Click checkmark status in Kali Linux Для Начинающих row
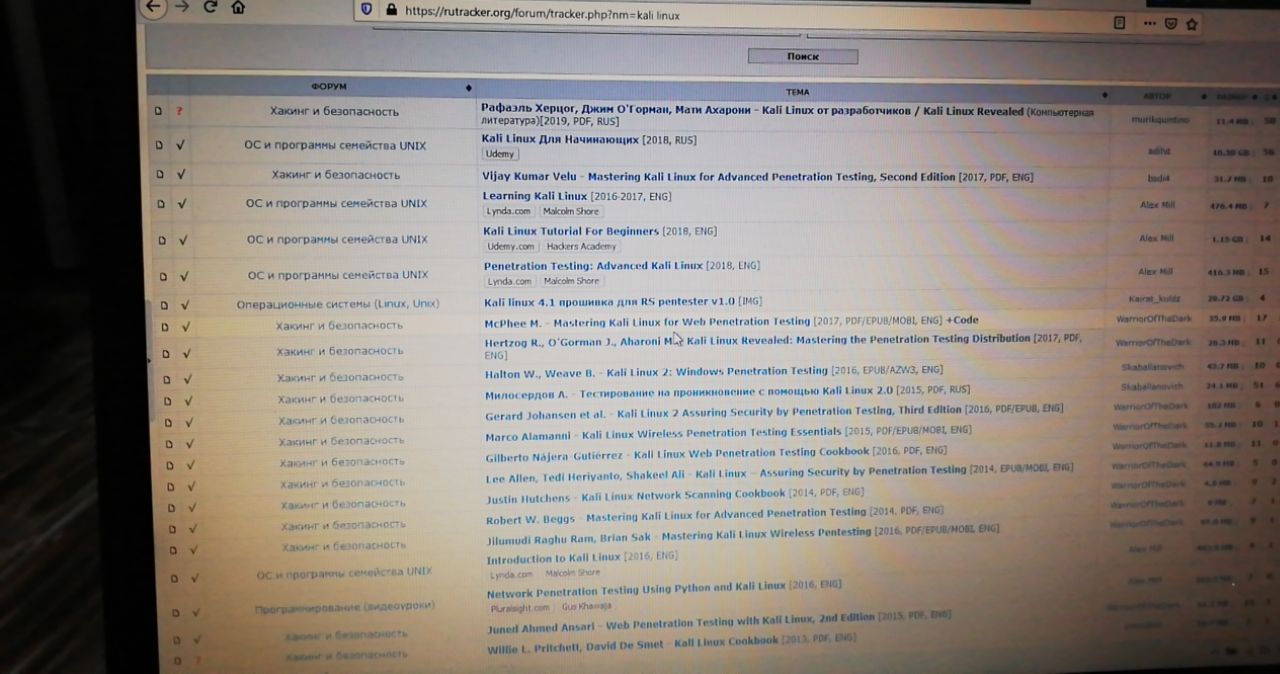Image resolution: width=1280 pixels, height=674 pixels. 181,145
